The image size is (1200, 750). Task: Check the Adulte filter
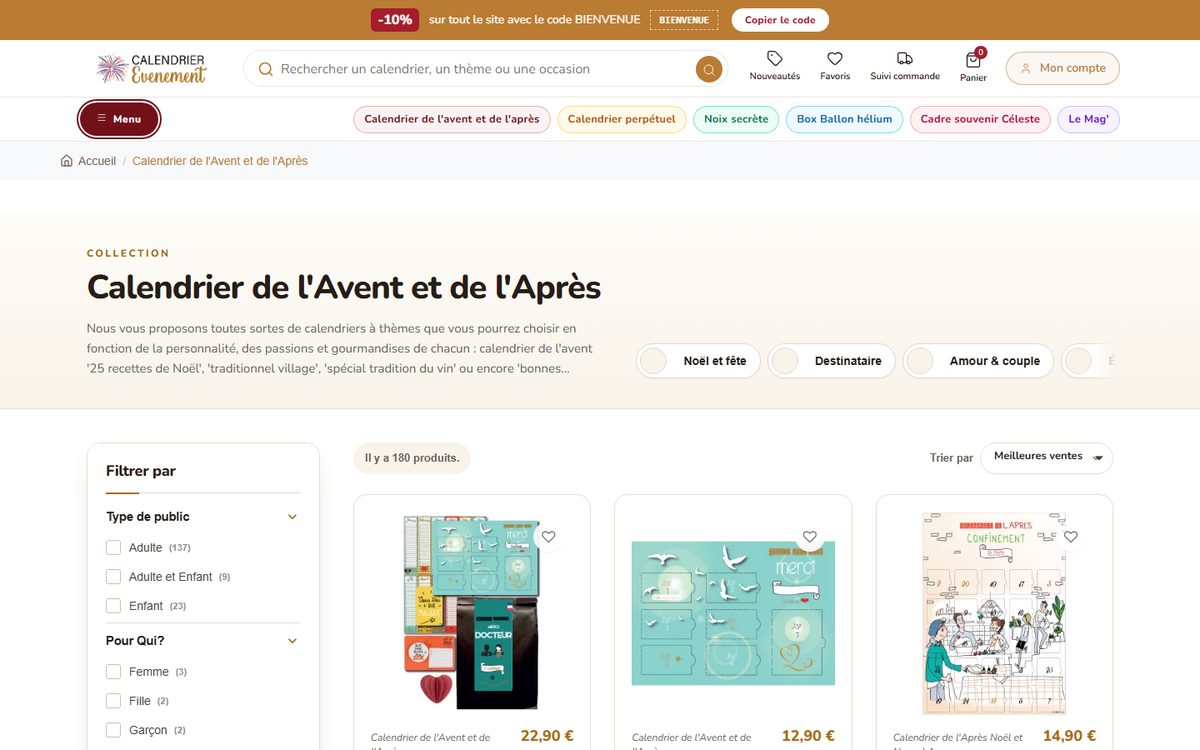(x=113, y=548)
